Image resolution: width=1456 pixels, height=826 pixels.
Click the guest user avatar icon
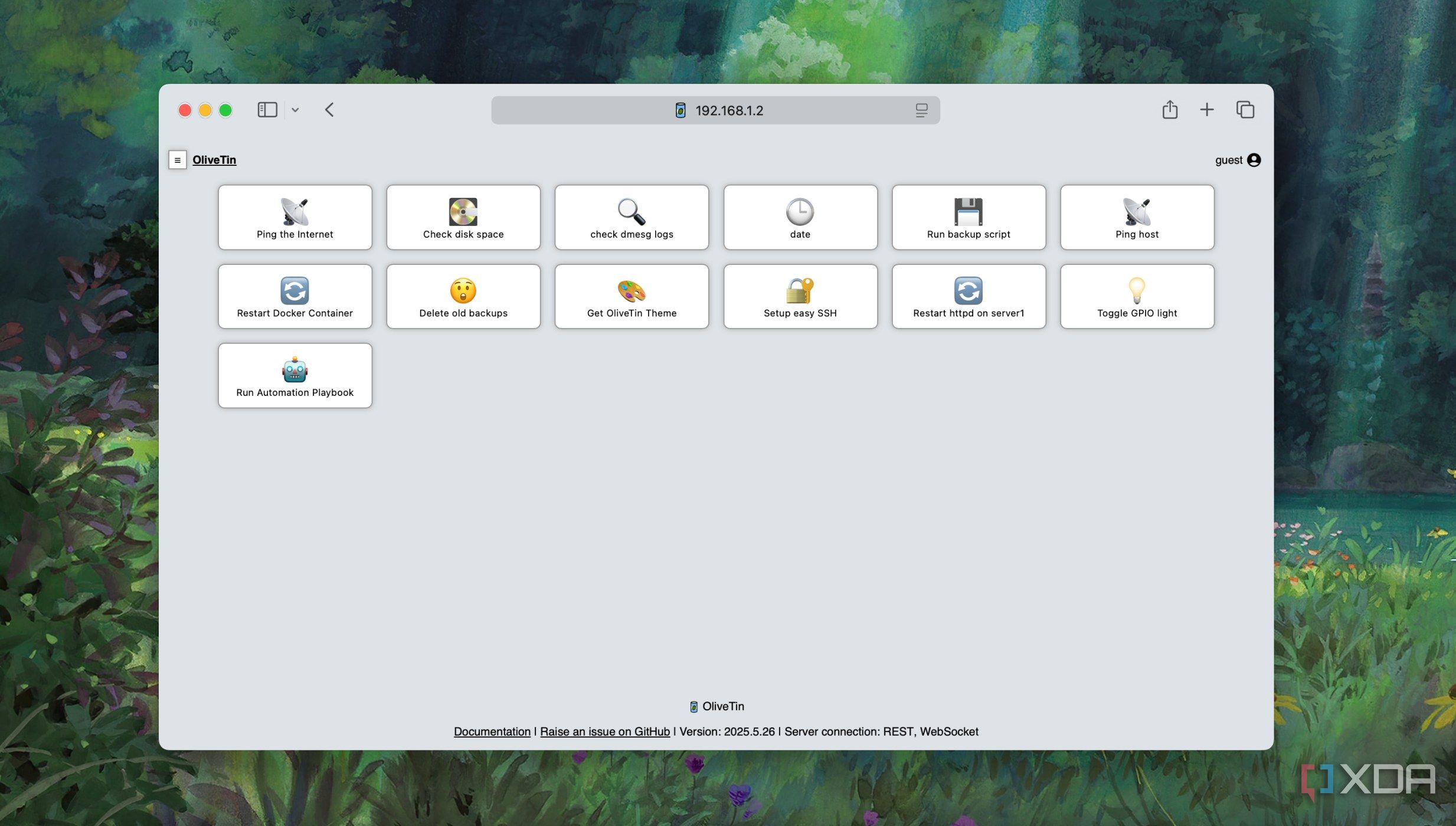[1254, 160]
